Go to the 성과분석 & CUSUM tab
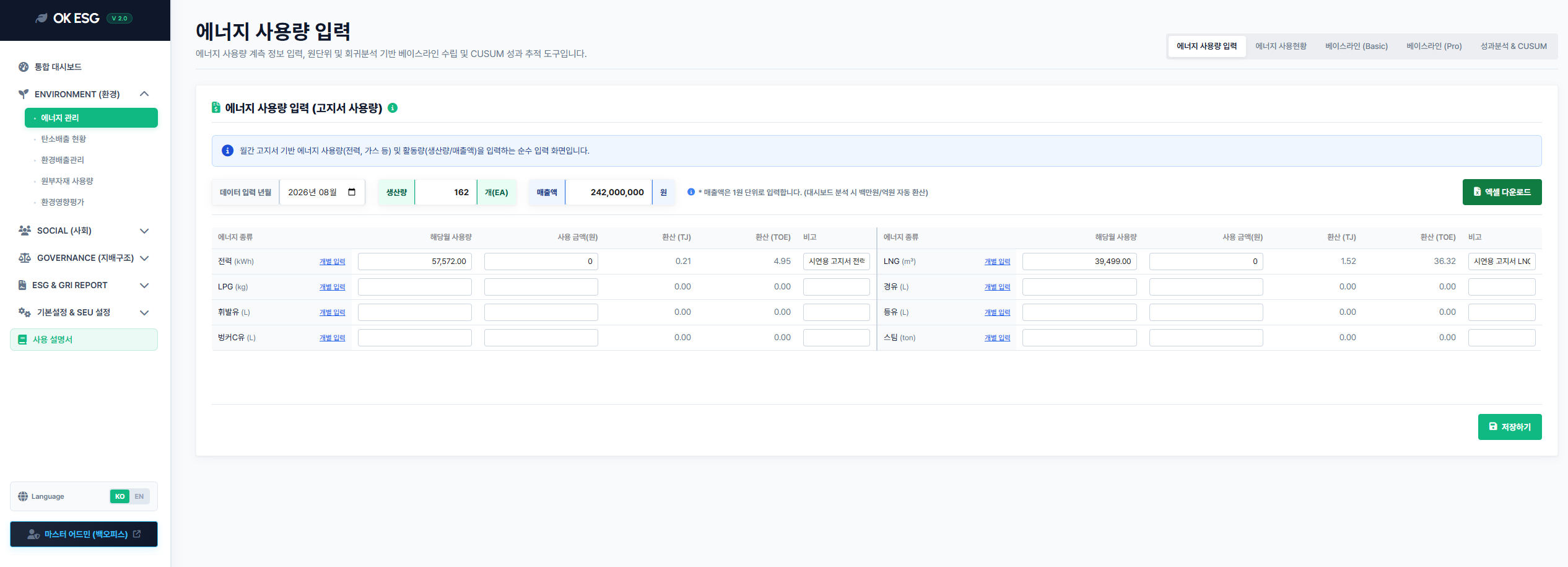This screenshot has height=567, width=1568. point(1514,46)
